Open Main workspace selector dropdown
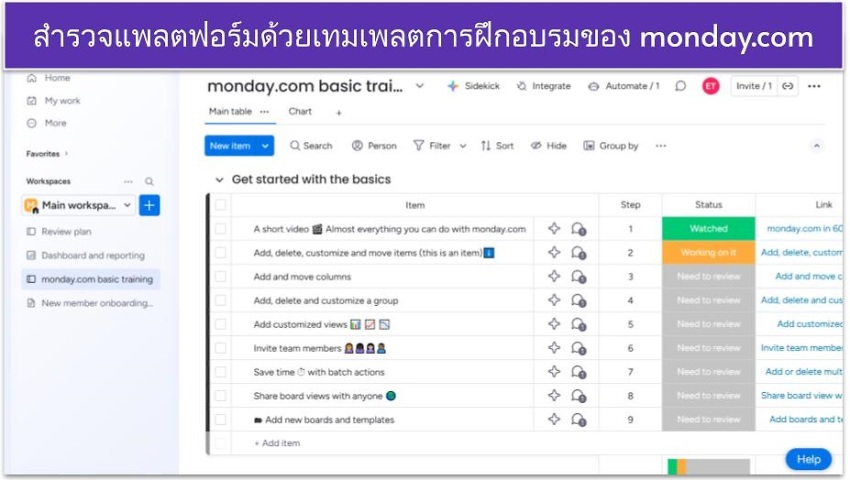Screen dimensions: 850x480 (x=78, y=205)
